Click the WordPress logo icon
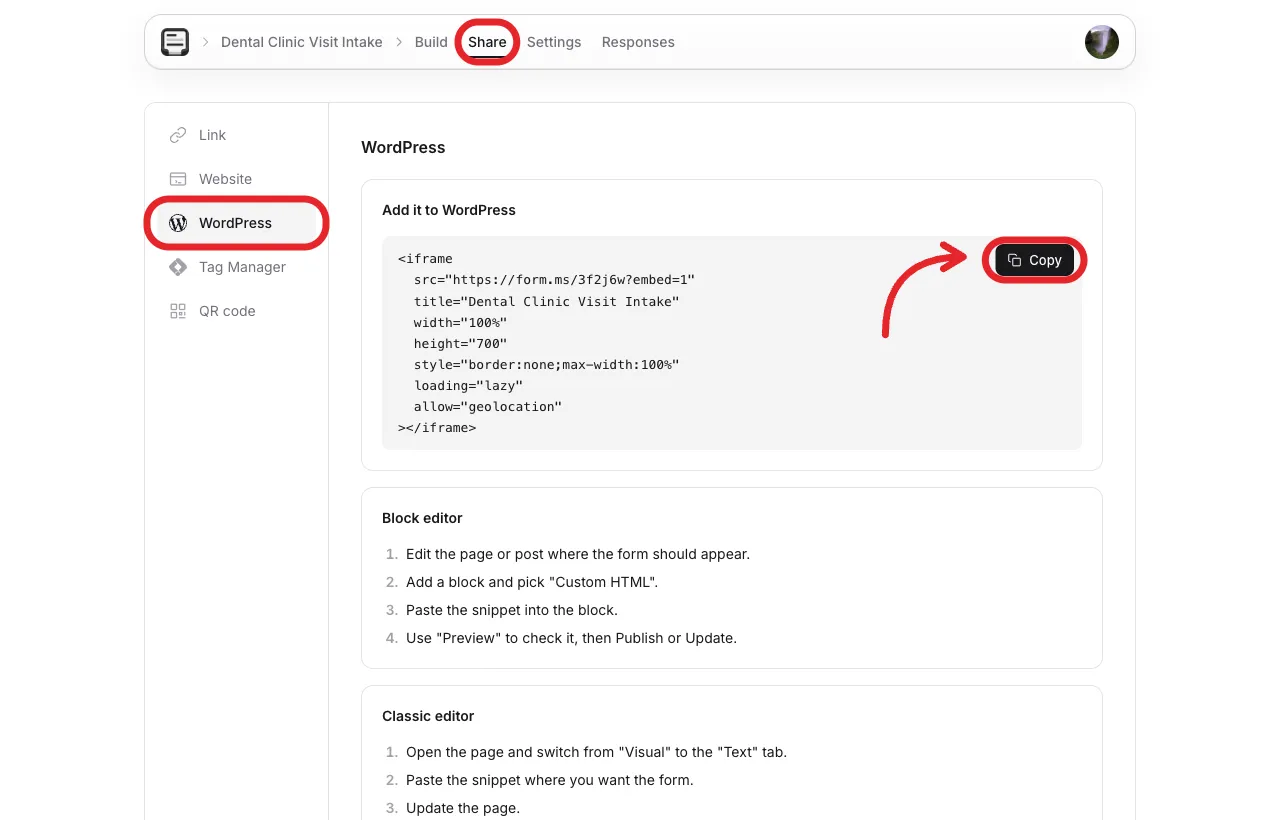The height and width of the screenshot is (820, 1280). pos(178,223)
